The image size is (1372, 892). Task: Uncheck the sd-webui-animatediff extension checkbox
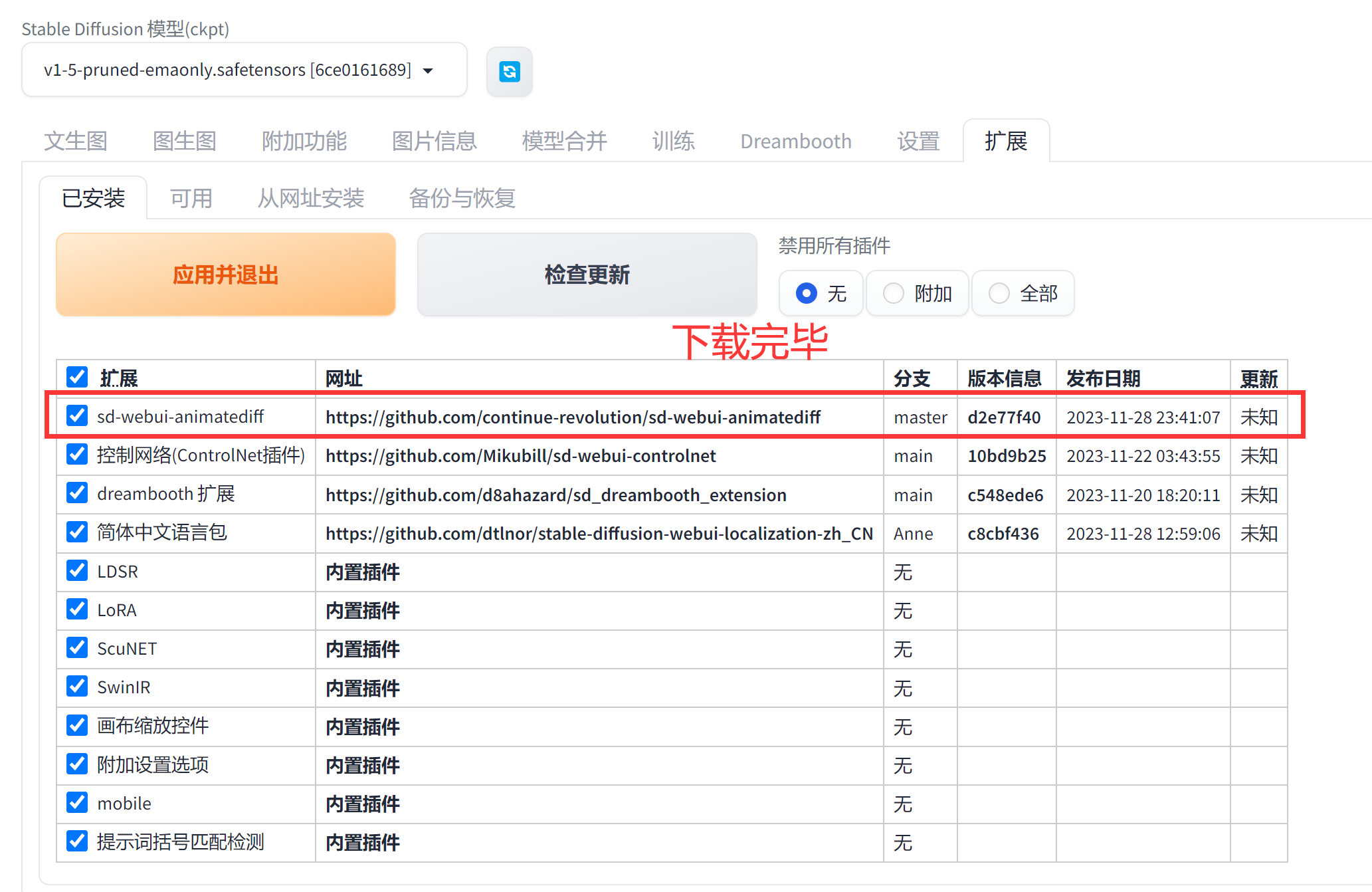pos(77,416)
